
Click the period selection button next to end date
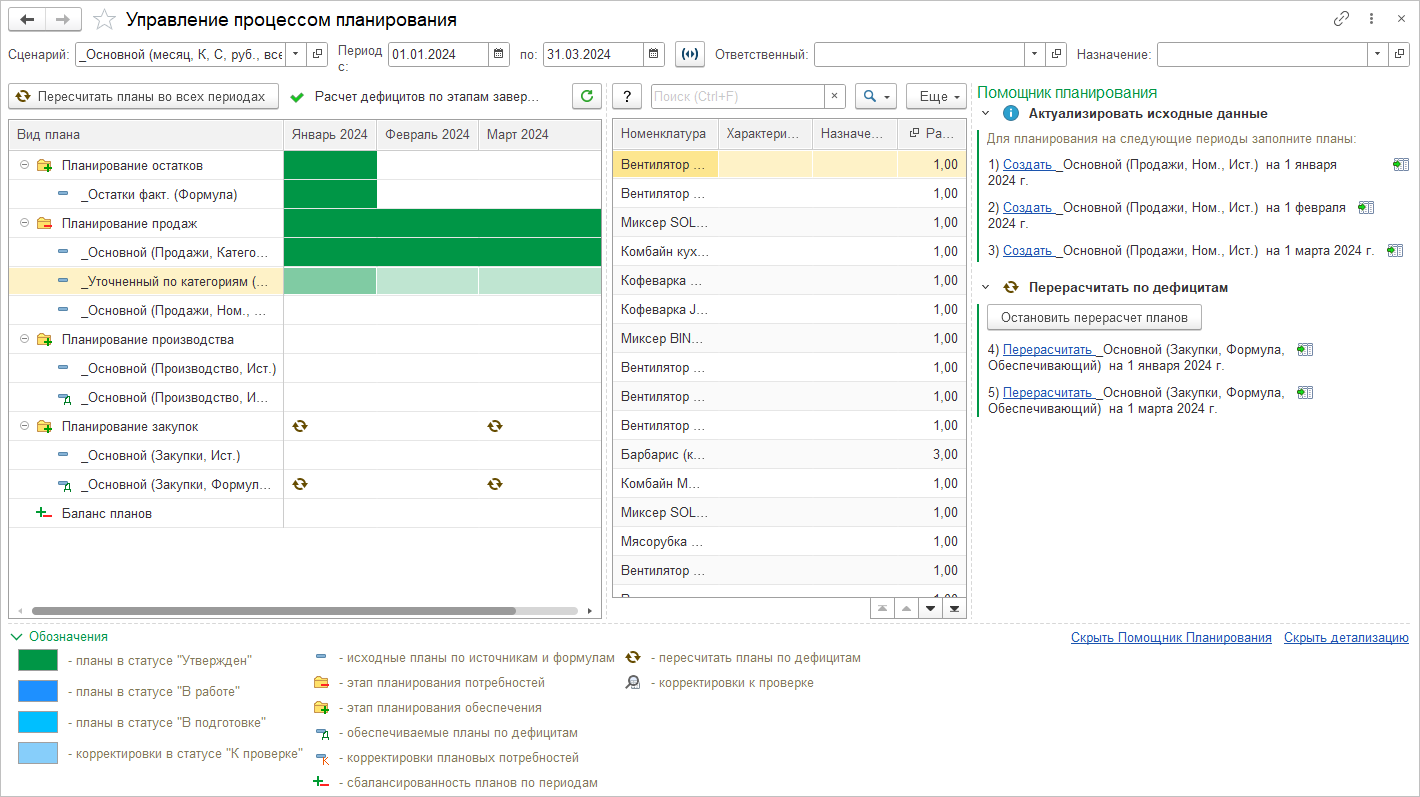[690, 54]
